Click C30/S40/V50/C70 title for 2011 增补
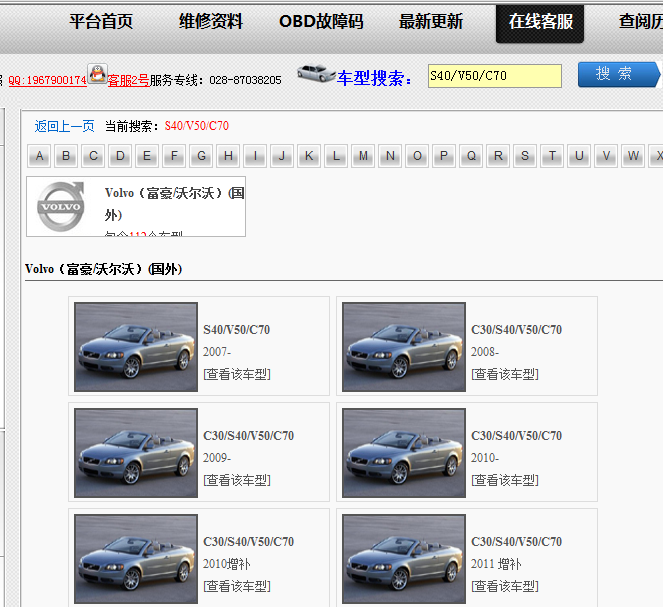 (x=516, y=542)
